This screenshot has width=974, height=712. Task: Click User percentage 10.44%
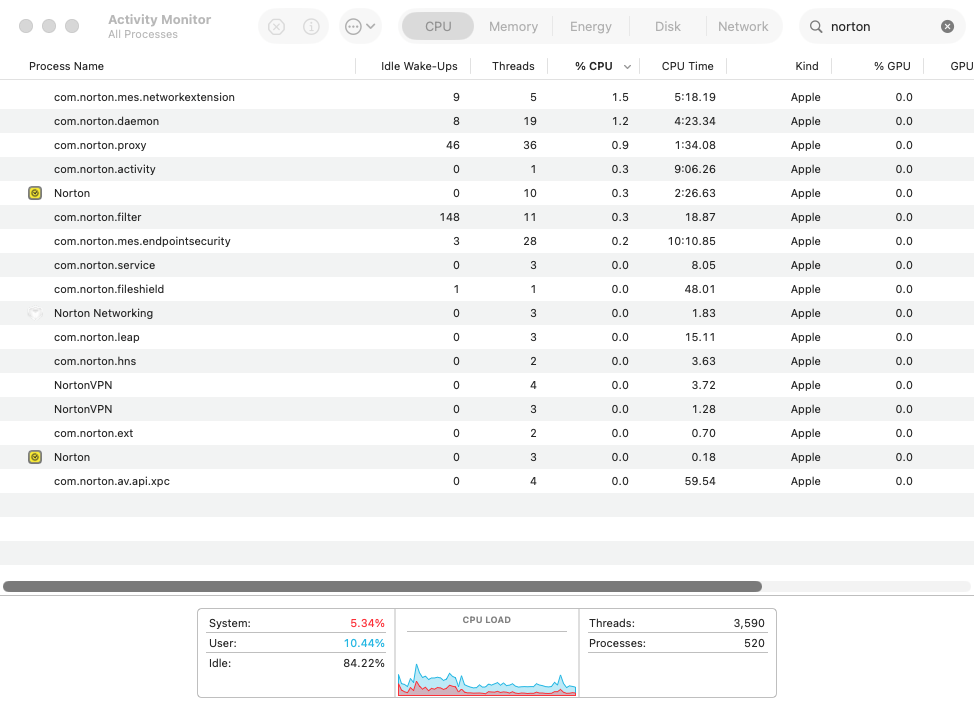pos(364,643)
